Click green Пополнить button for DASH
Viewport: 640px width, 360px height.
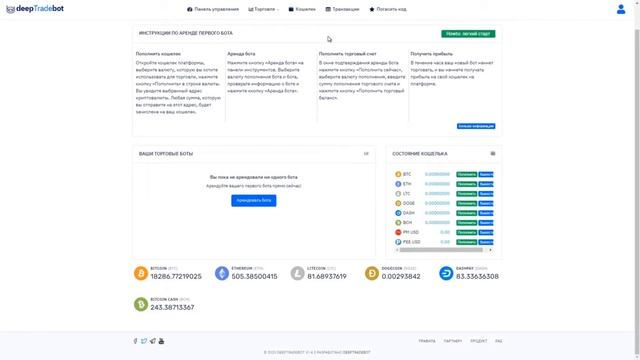467,213
